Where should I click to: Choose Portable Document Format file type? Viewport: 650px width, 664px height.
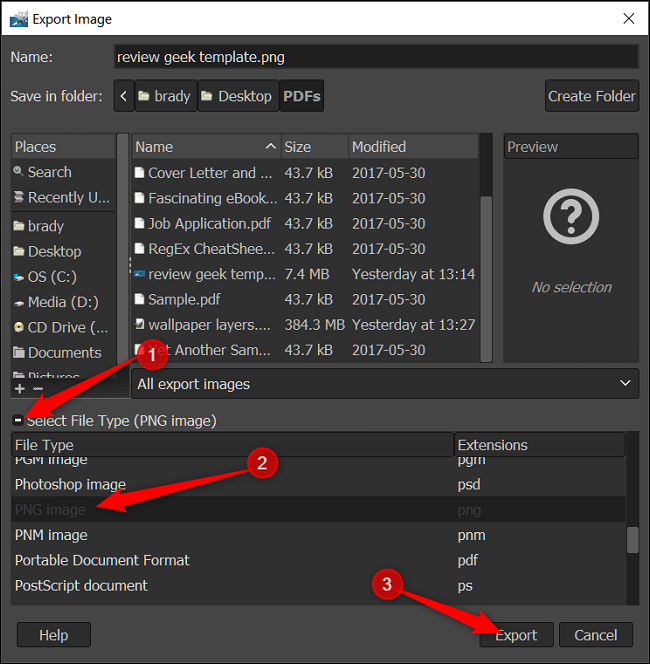[318, 560]
